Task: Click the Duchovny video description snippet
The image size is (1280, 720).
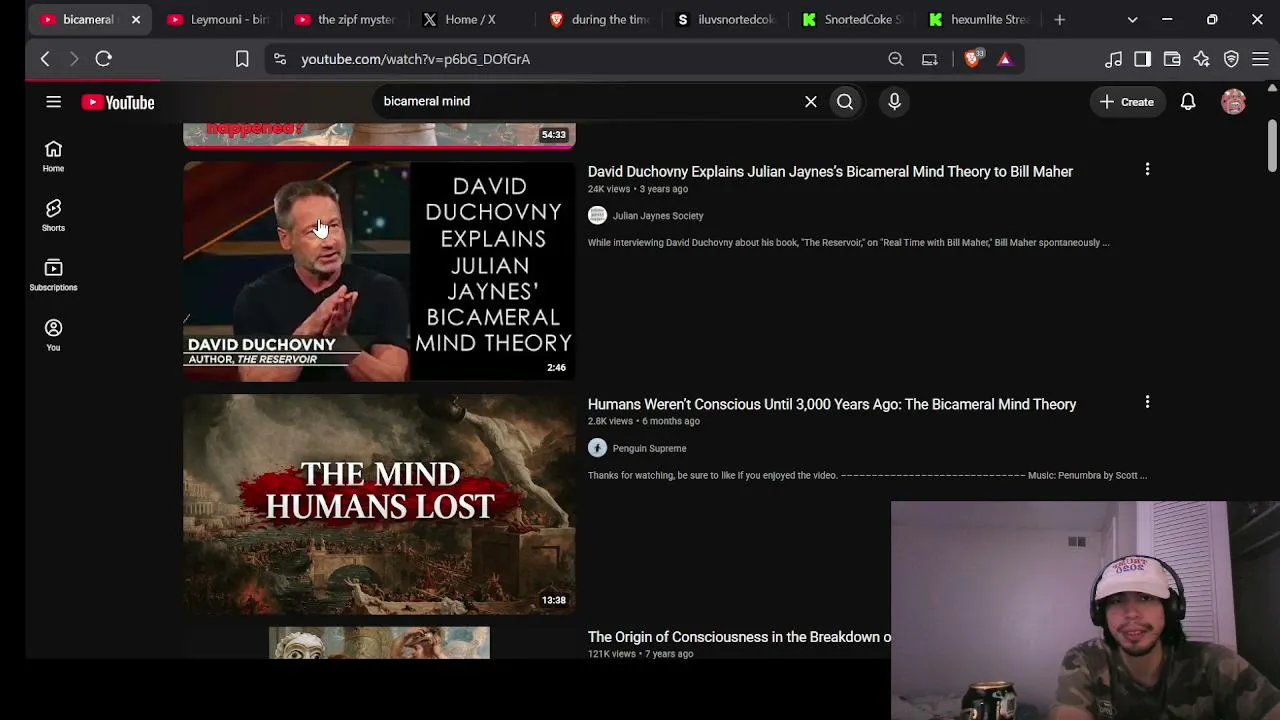Action: 848,243
